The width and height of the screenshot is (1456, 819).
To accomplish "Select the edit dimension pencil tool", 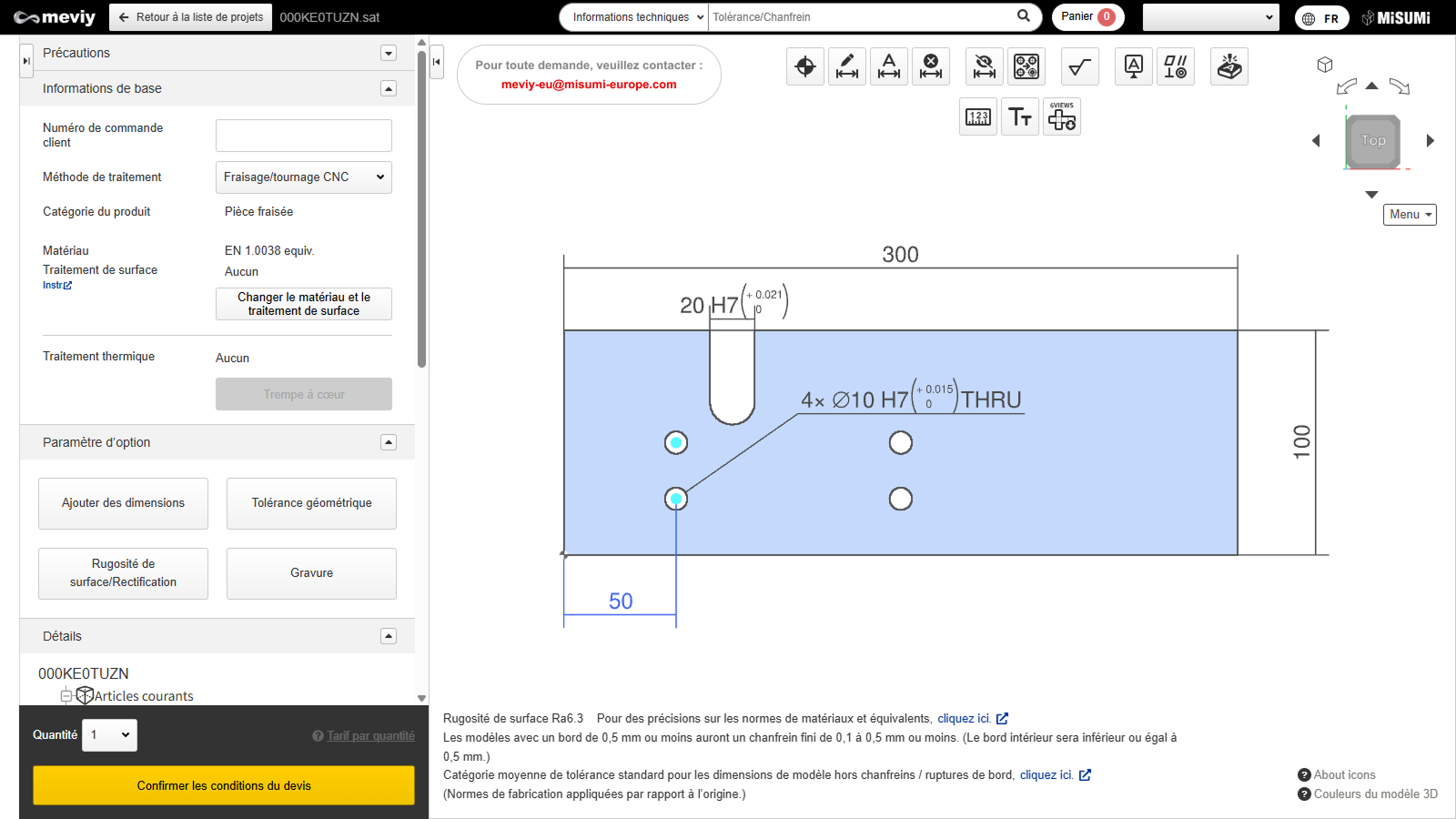I will click(x=847, y=66).
